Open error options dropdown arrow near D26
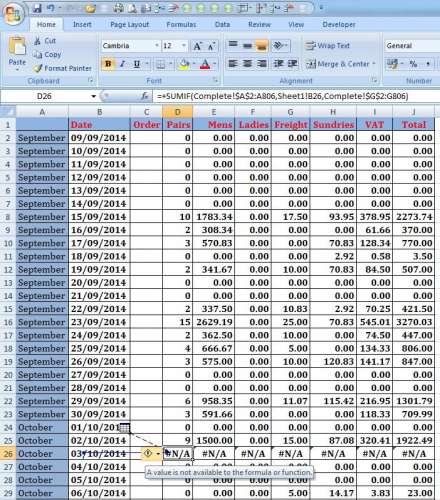 click(x=158, y=453)
